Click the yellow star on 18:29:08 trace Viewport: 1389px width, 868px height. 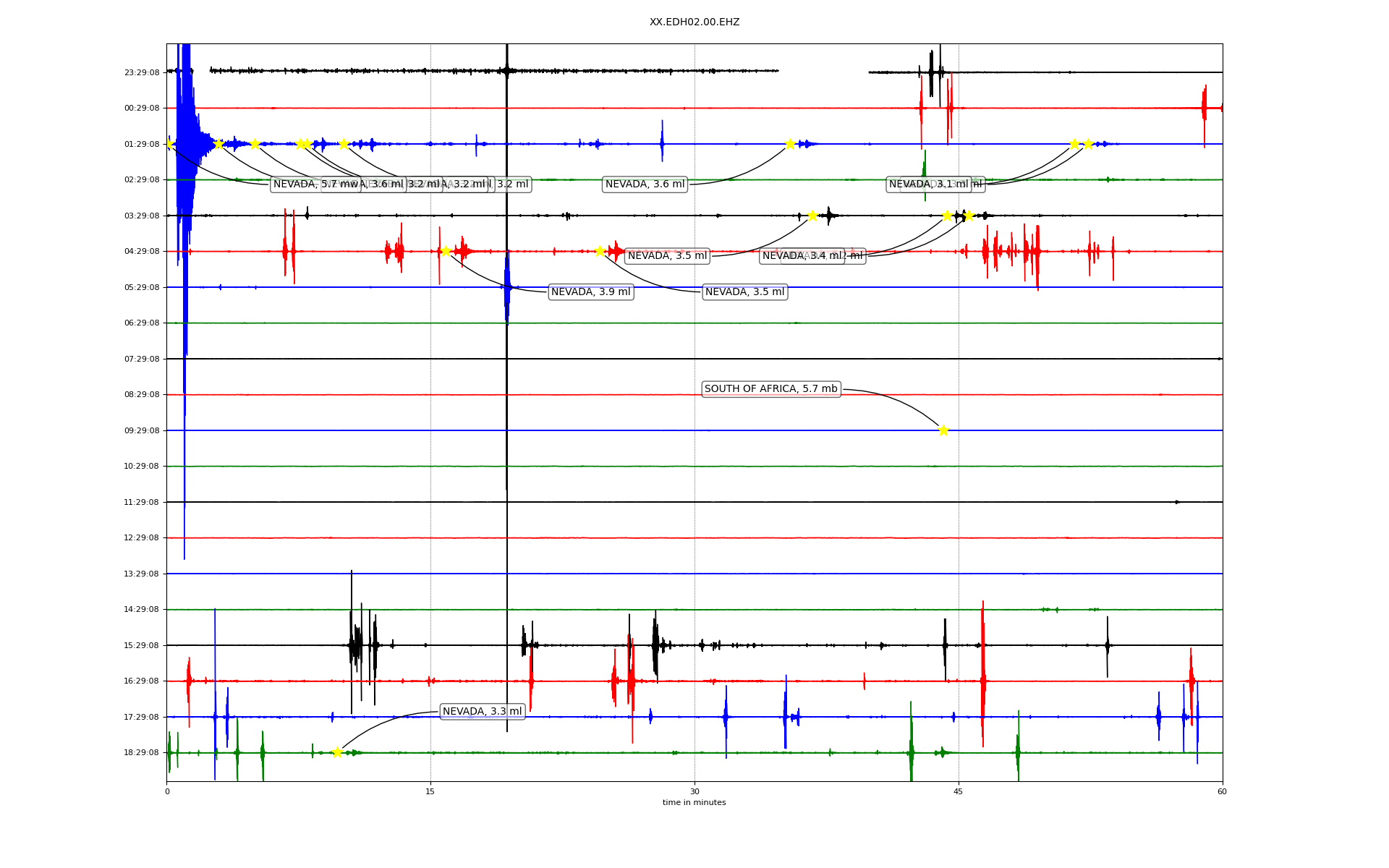tap(337, 752)
